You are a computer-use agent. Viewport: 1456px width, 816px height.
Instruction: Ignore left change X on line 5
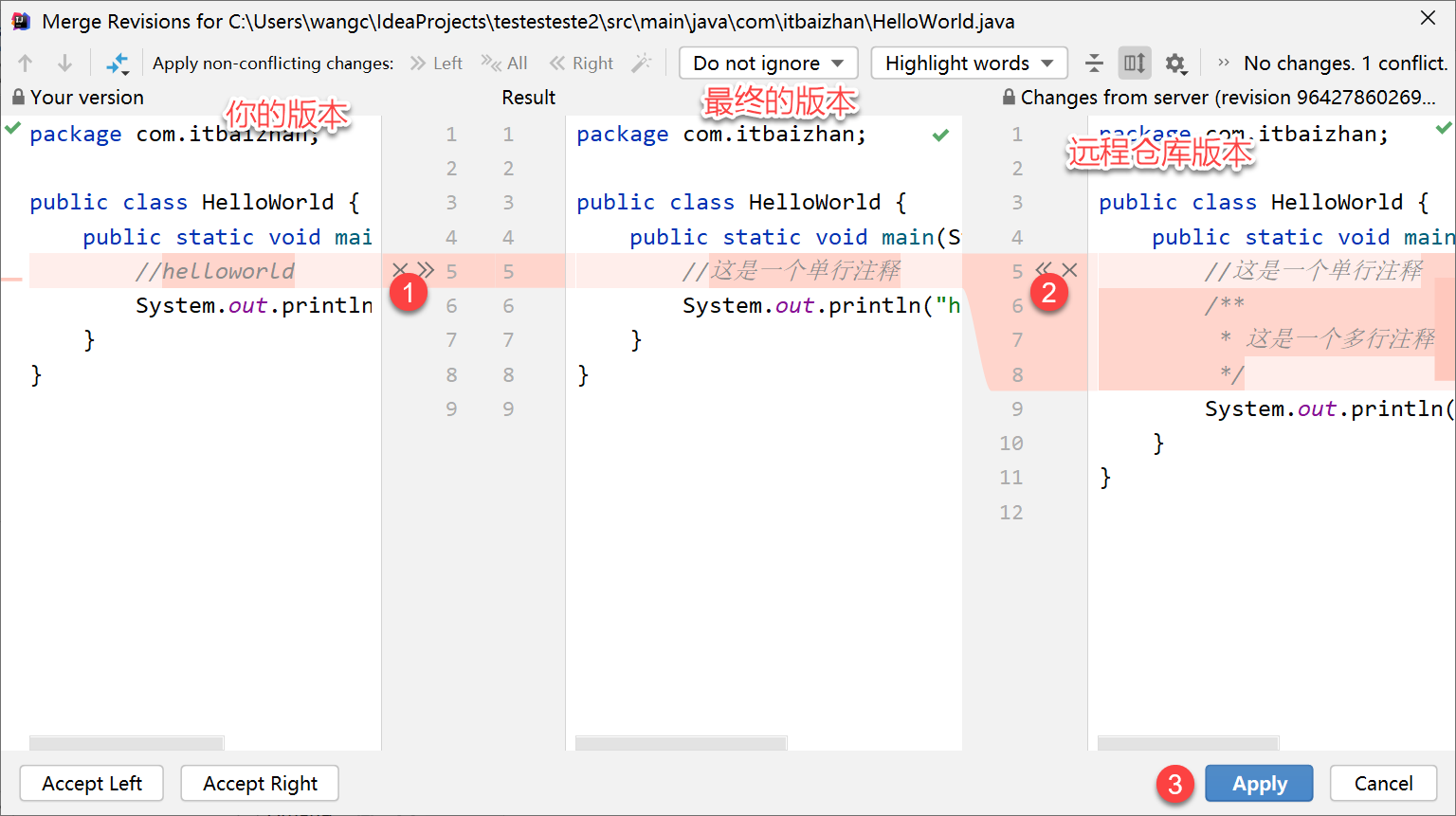pos(400,270)
